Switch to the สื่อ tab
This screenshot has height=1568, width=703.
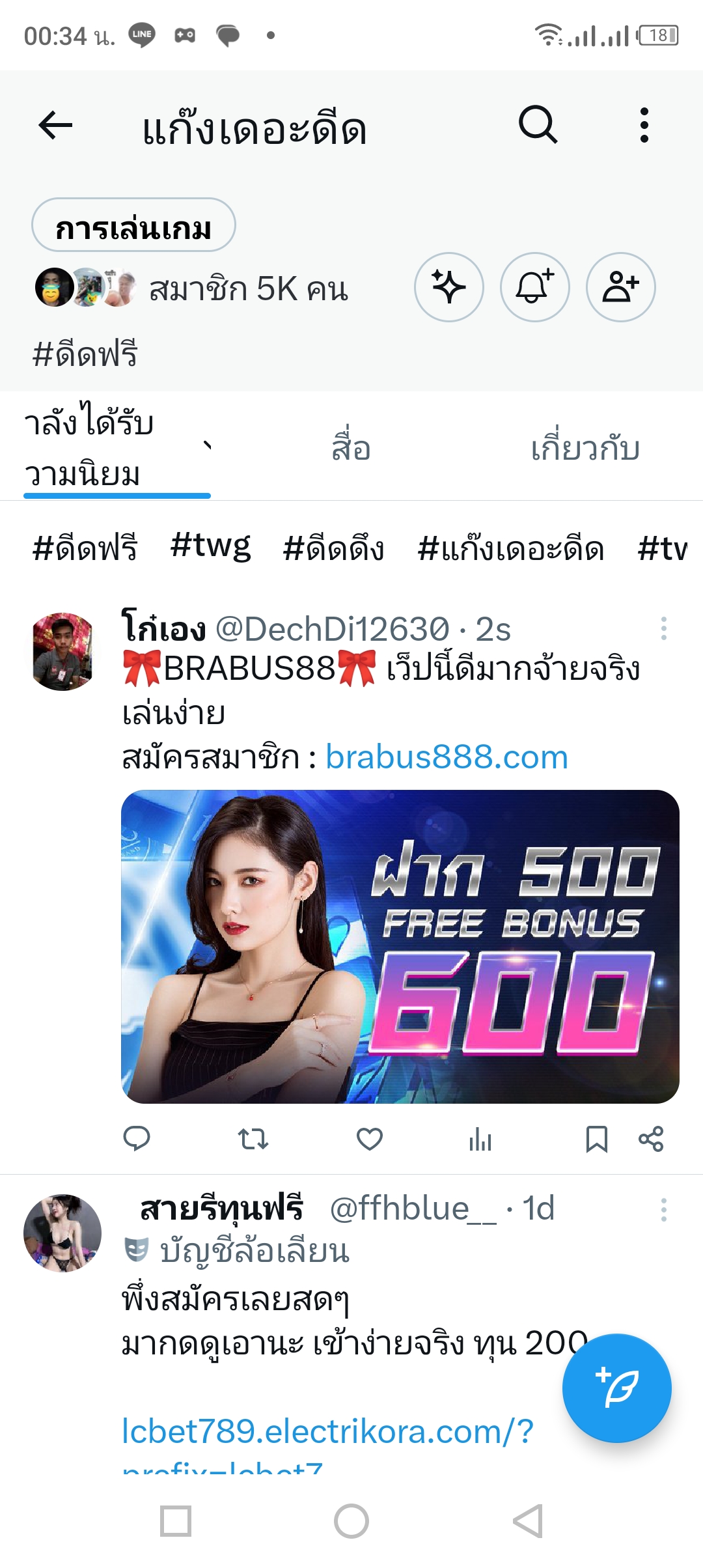351,449
